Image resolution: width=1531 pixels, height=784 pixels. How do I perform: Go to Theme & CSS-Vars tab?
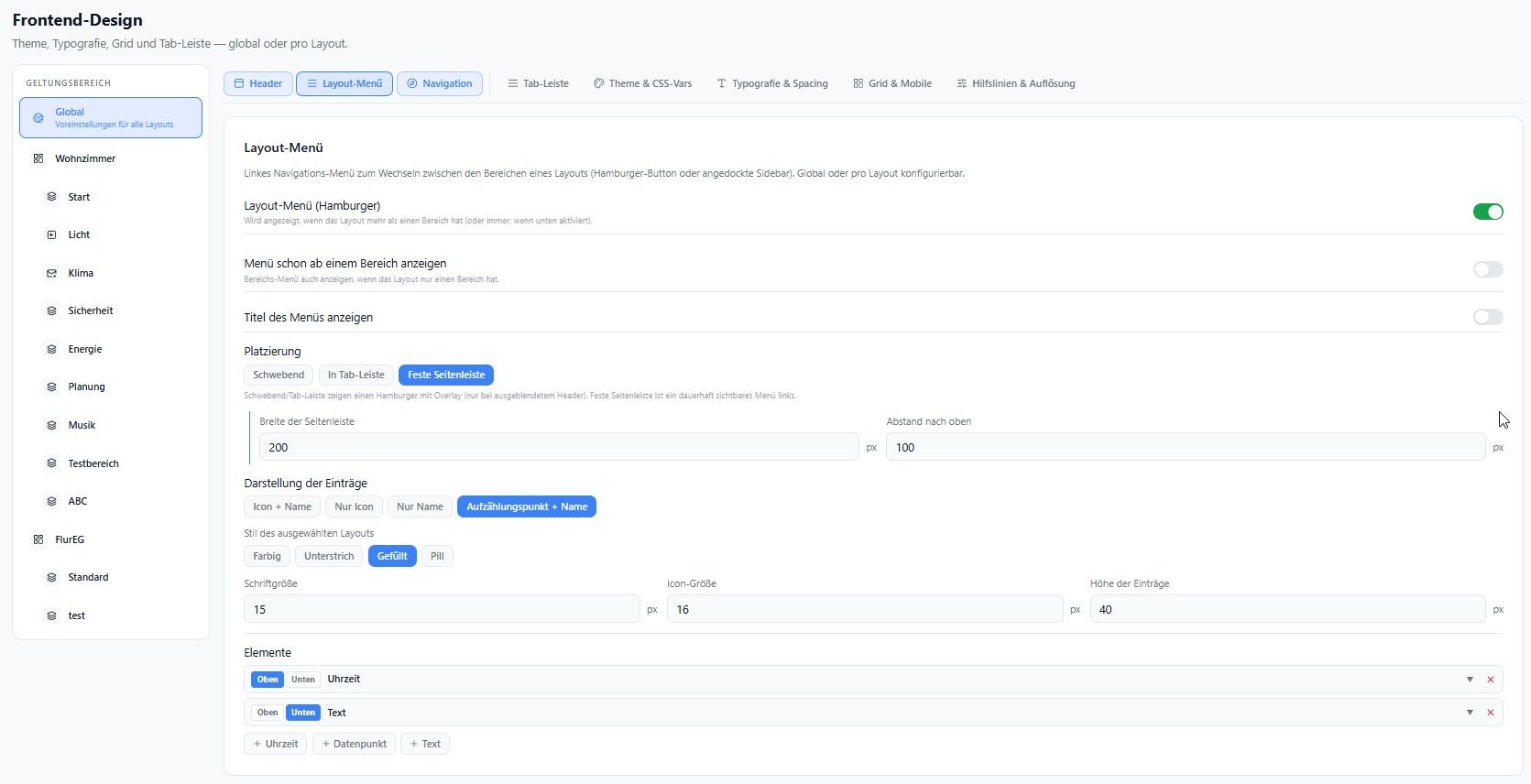[642, 83]
